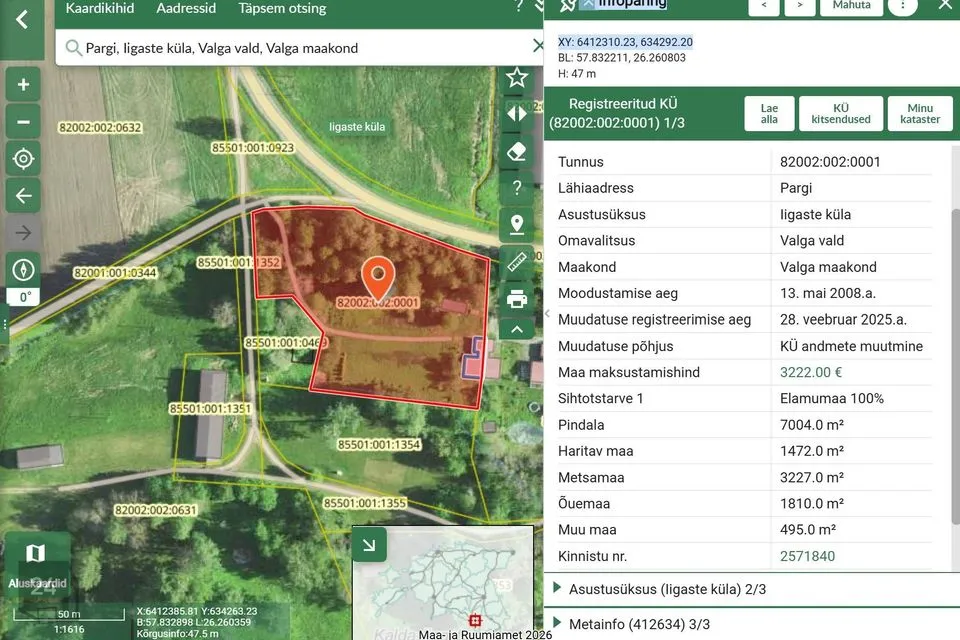Screen dimensions: 960x640
Task: Go back to previous map view arrow
Action: click(23, 196)
